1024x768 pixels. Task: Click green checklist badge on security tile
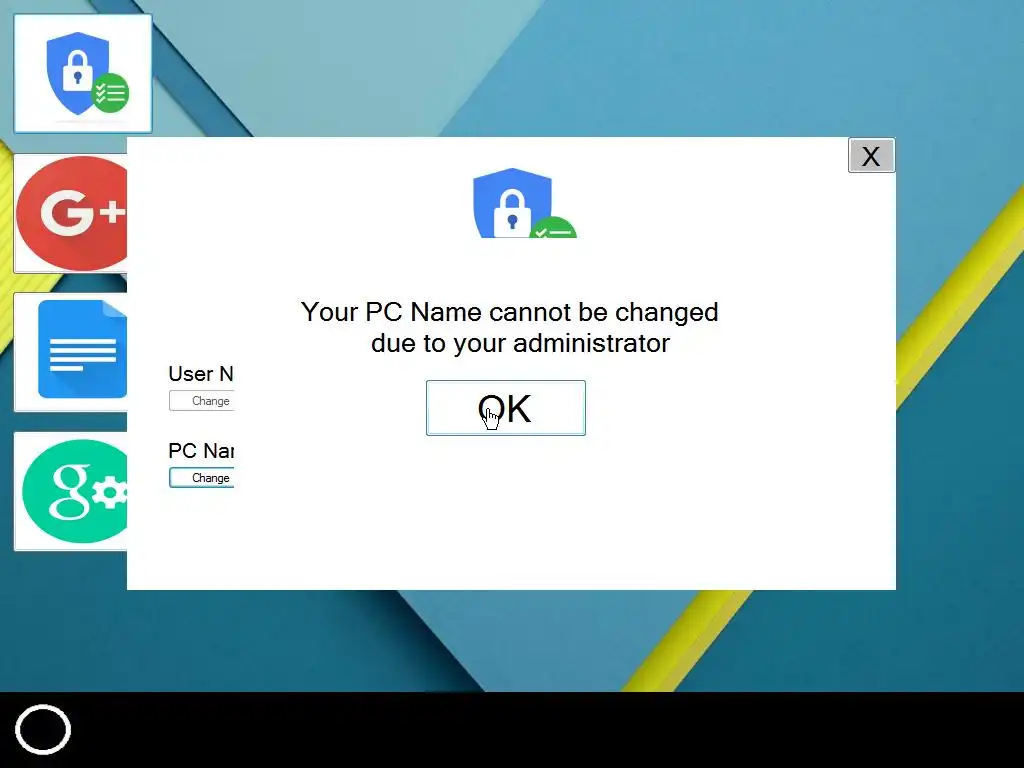[x=110, y=93]
